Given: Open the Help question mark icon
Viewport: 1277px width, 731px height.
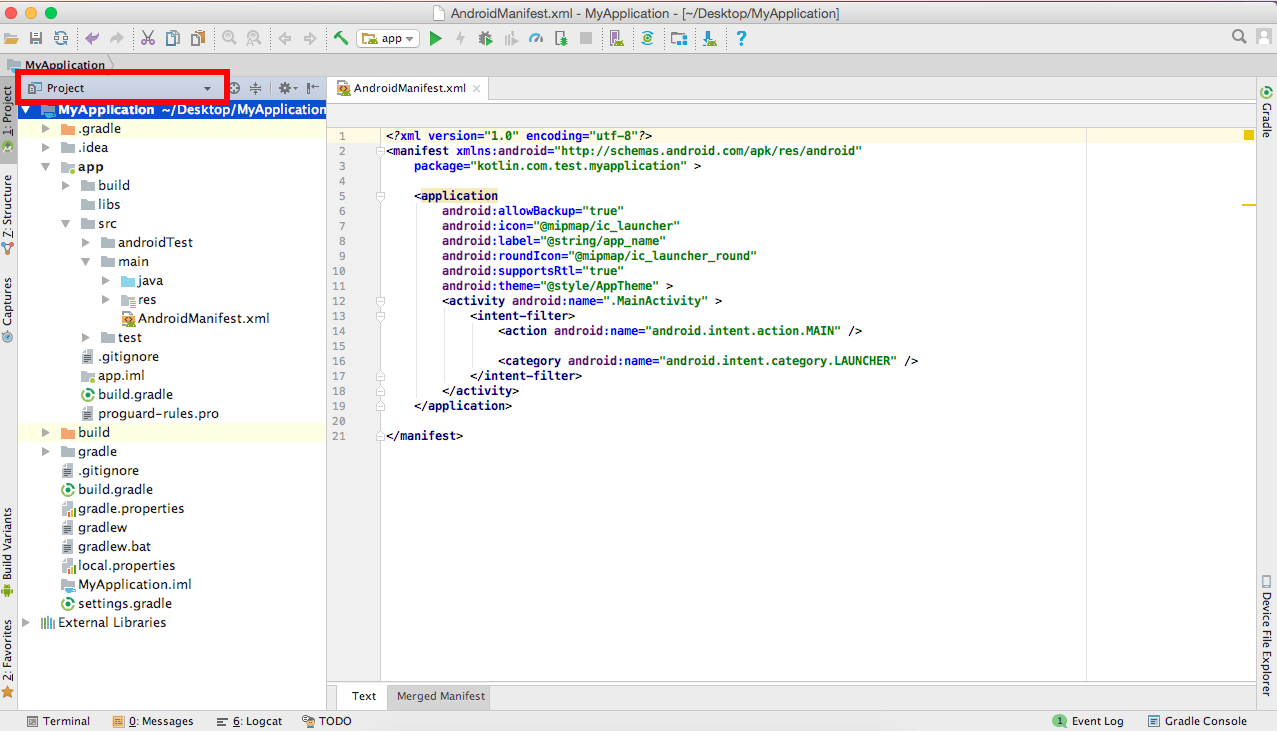Looking at the screenshot, I should tap(741, 38).
